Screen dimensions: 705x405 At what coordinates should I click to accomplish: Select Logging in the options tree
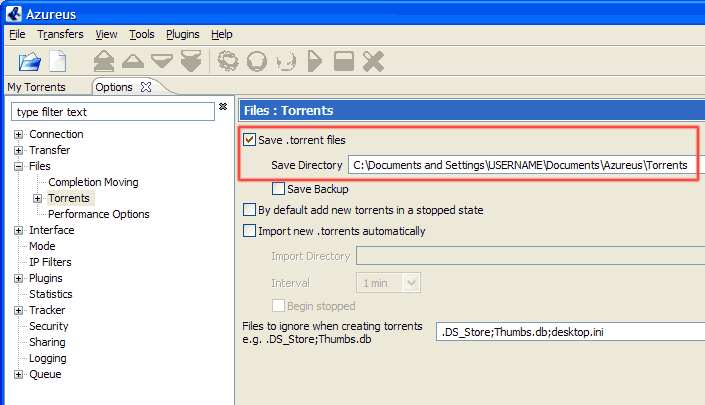[x=48, y=358]
